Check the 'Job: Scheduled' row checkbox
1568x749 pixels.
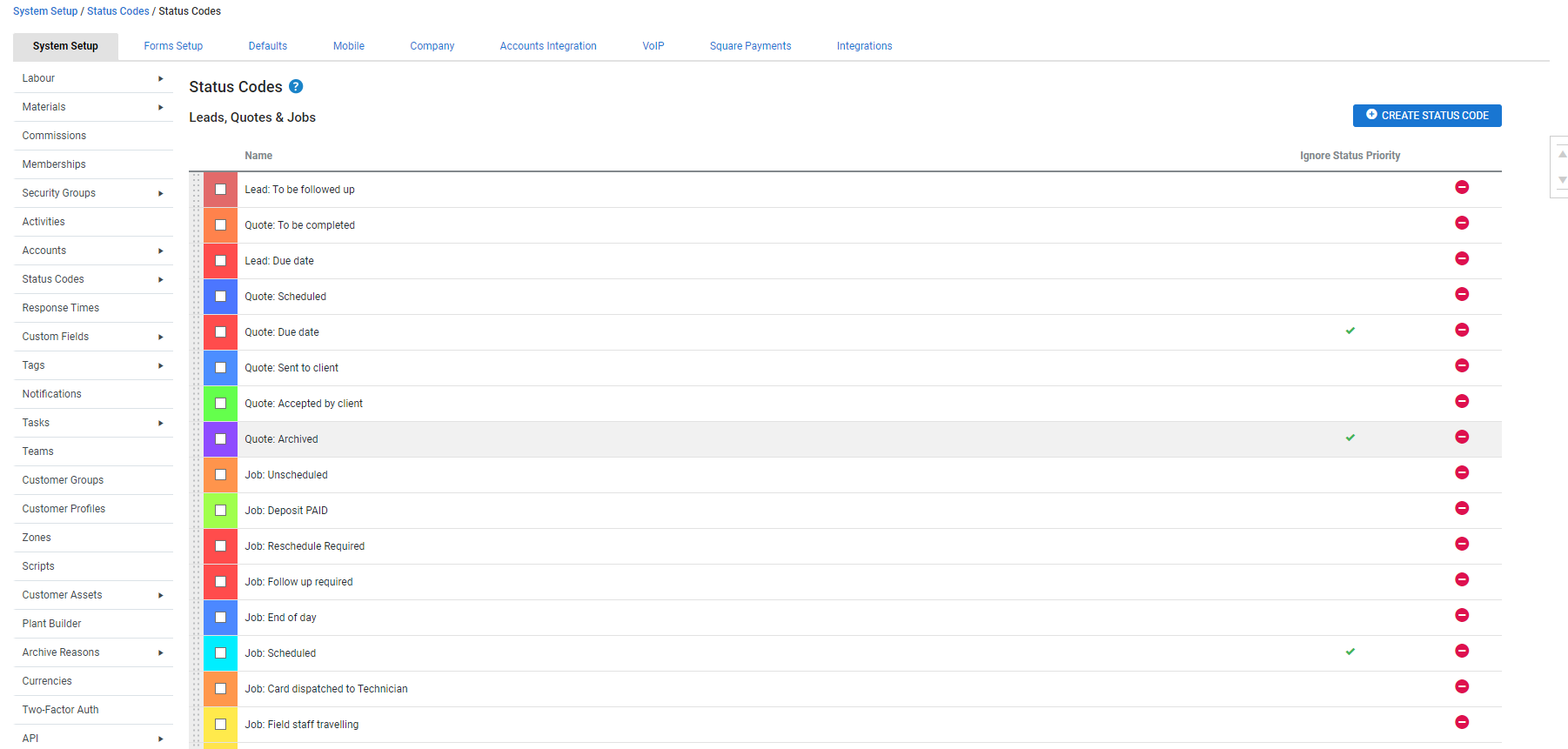[220, 653]
